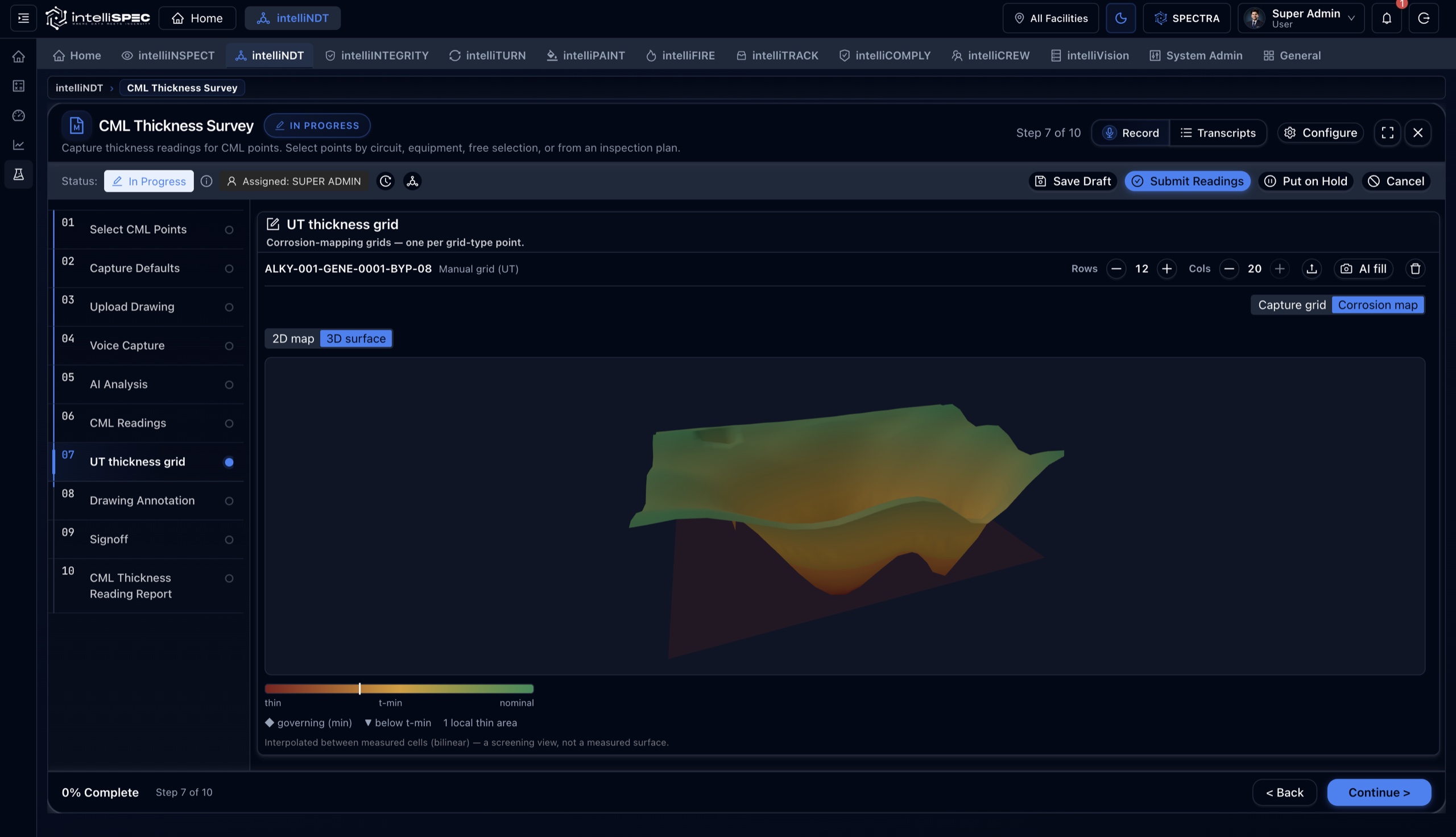This screenshot has width=1456, height=837.
Task: Click the CML survey document icon
Action: [x=76, y=125]
